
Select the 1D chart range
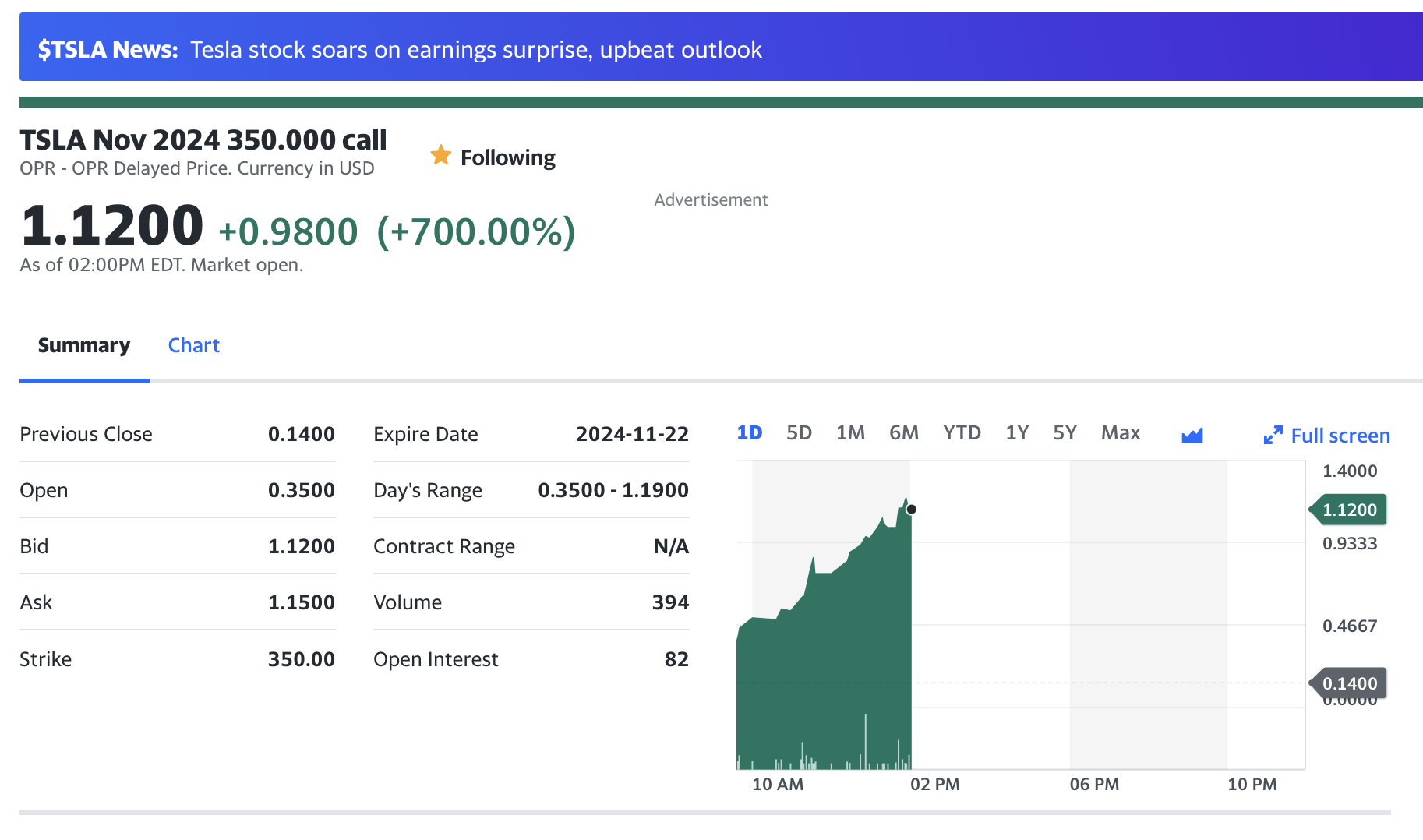point(750,432)
